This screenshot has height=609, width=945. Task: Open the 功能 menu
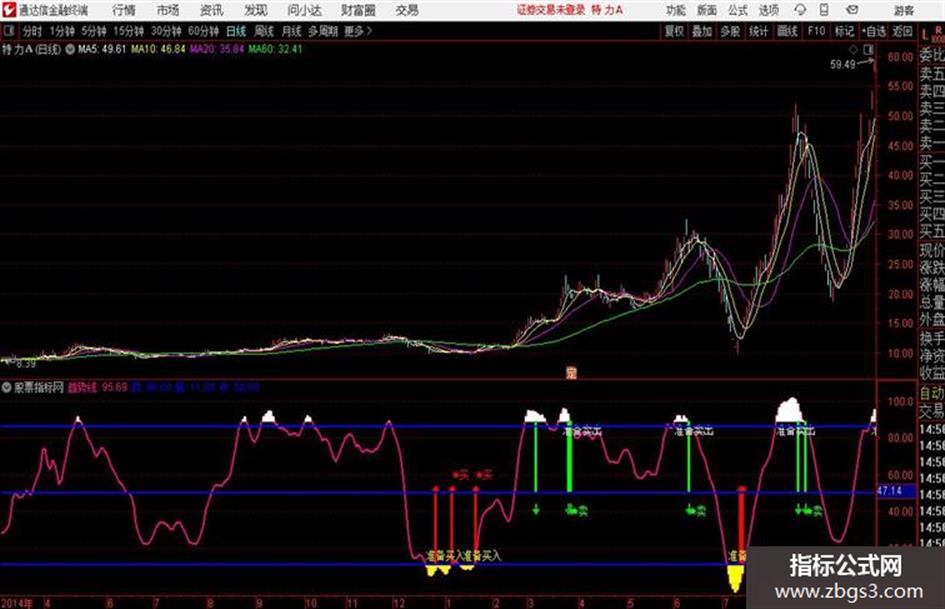click(x=676, y=10)
